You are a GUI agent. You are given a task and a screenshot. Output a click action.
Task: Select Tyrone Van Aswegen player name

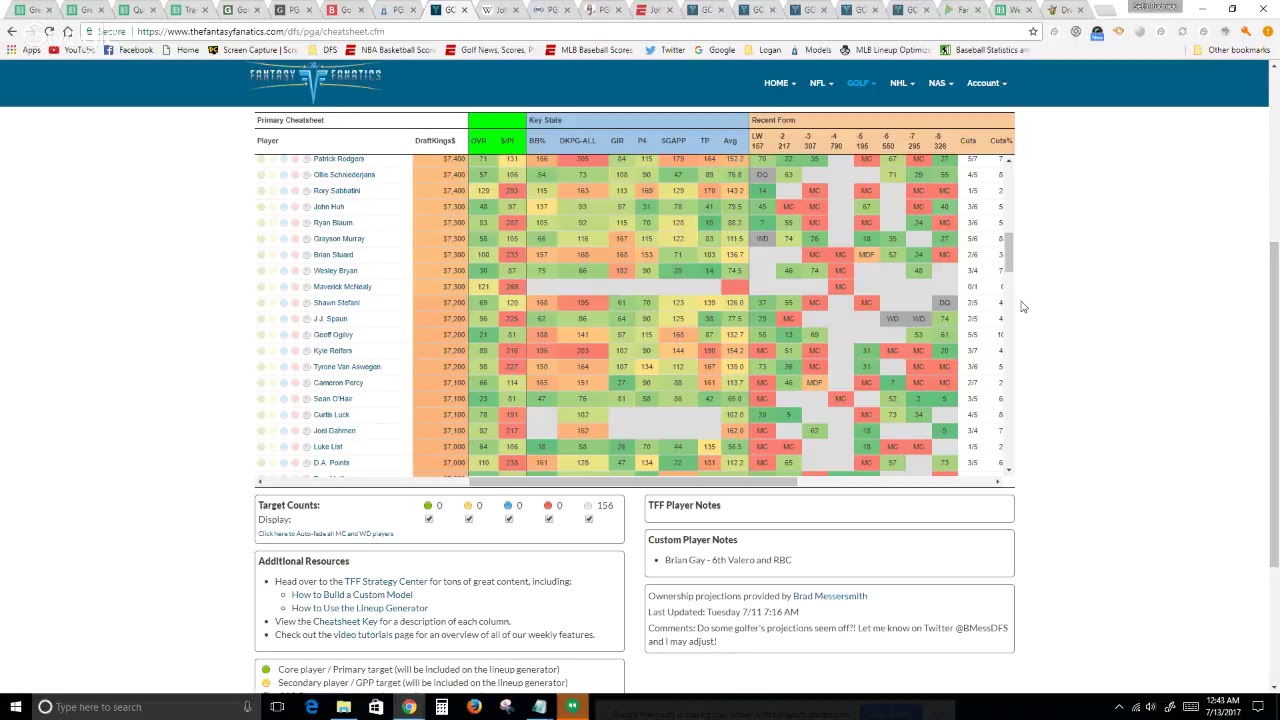(x=347, y=367)
